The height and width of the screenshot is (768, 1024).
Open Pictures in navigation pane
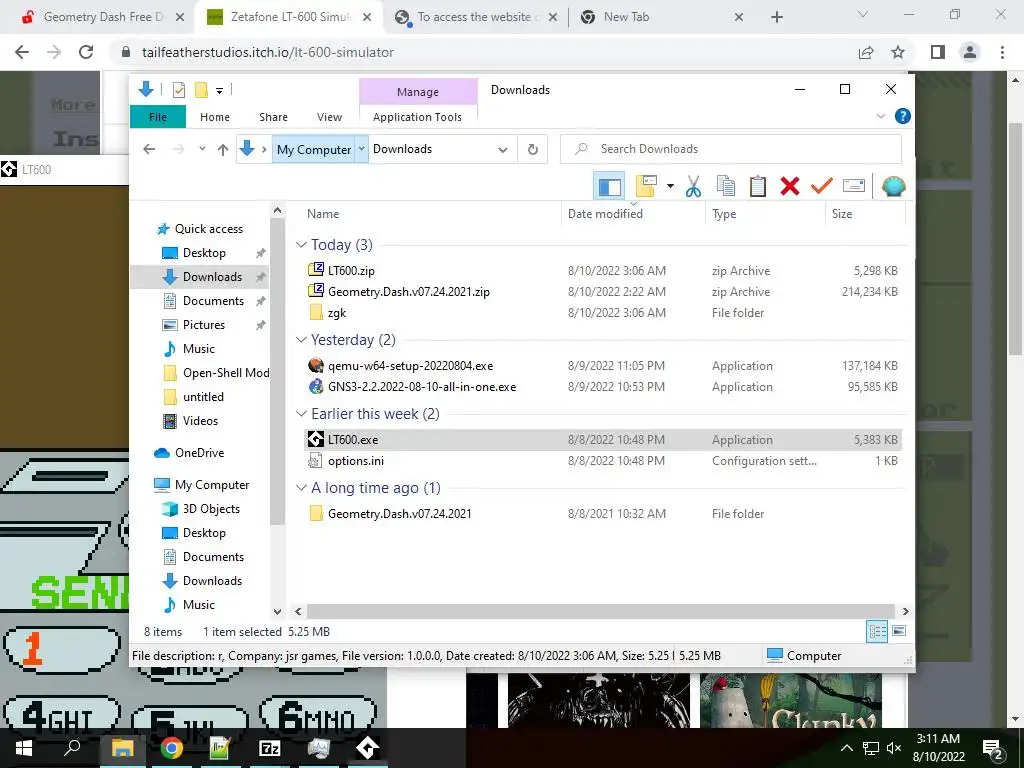203,325
